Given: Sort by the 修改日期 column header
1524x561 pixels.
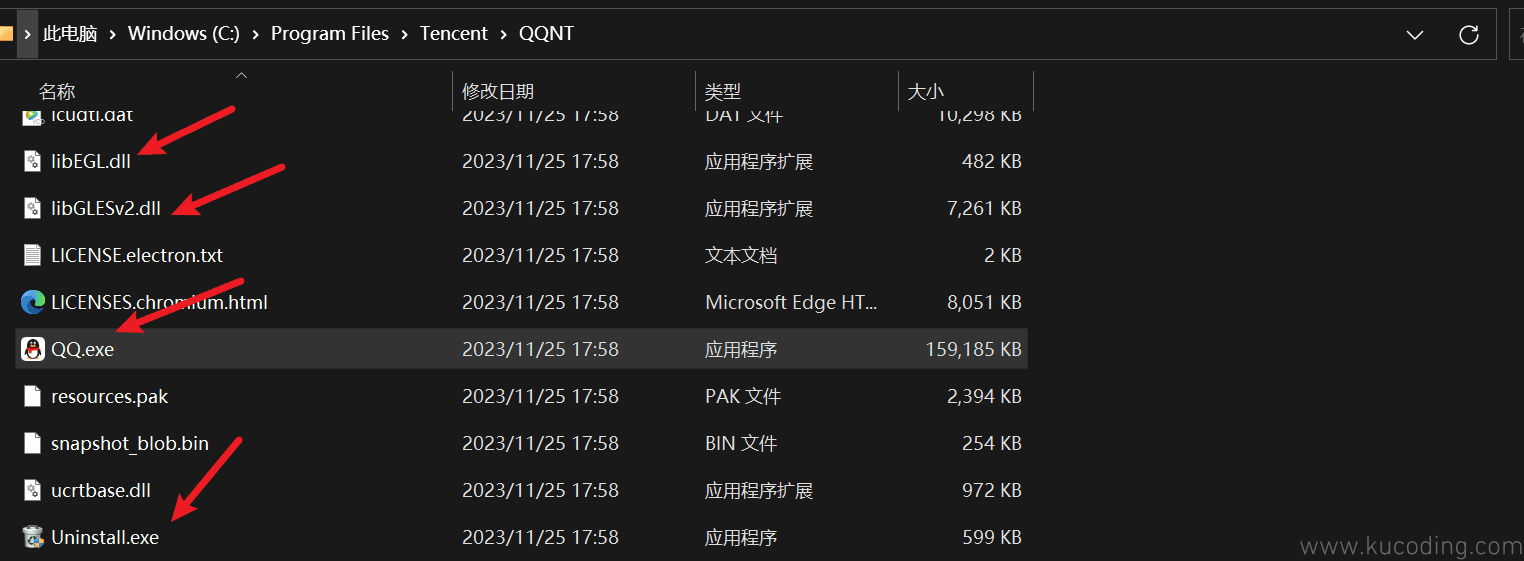Looking at the screenshot, I should (498, 92).
